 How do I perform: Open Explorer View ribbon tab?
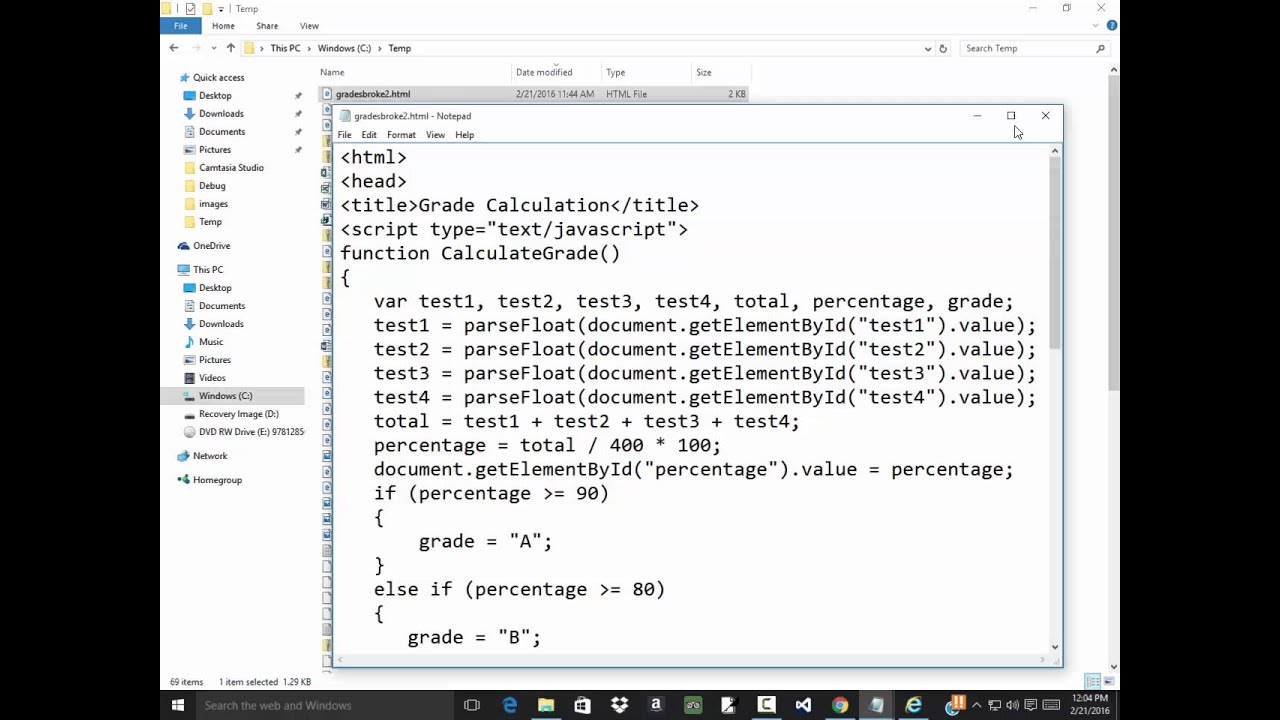point(309,26)
